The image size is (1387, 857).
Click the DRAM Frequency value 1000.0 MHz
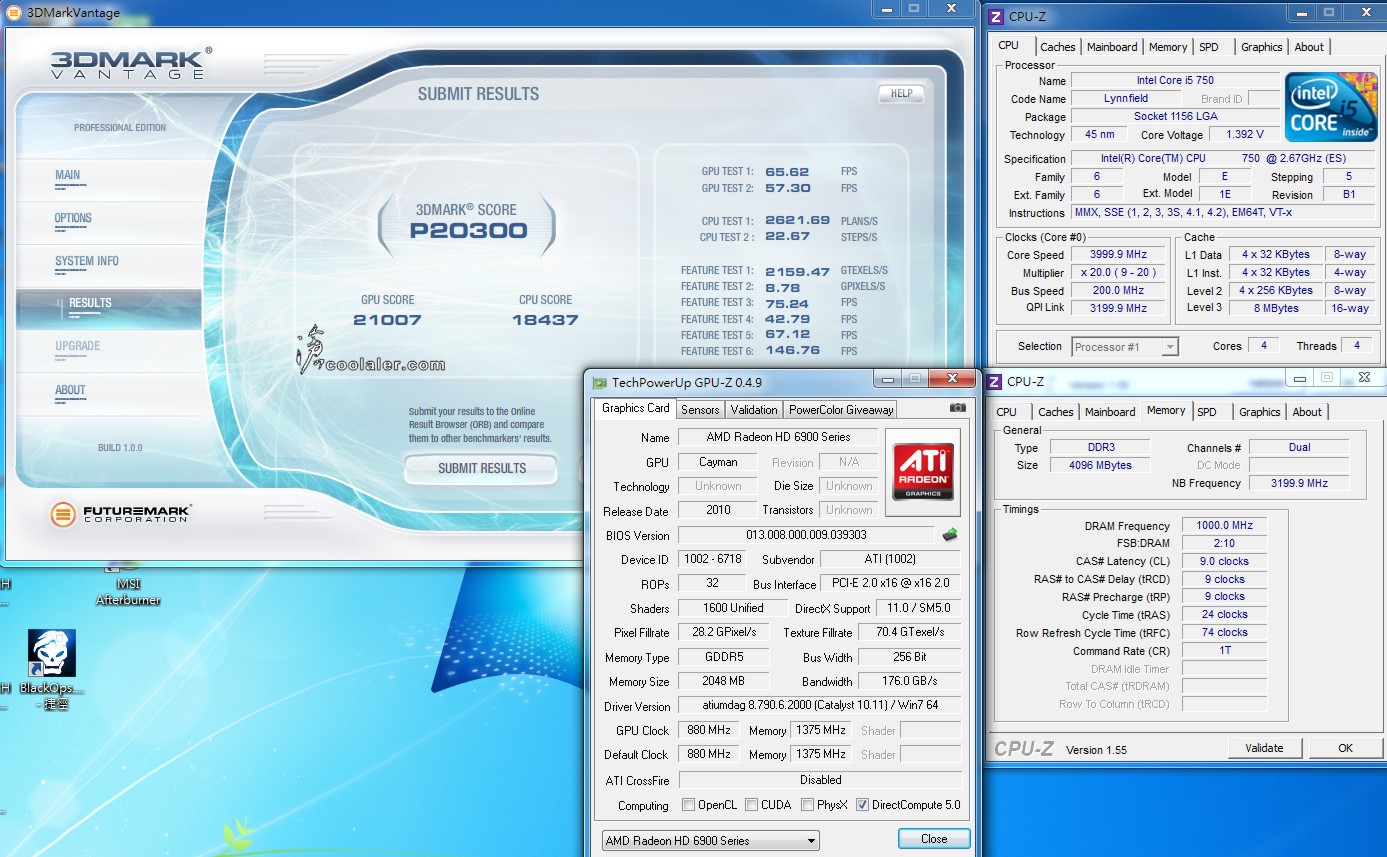tap(1223, 526)
